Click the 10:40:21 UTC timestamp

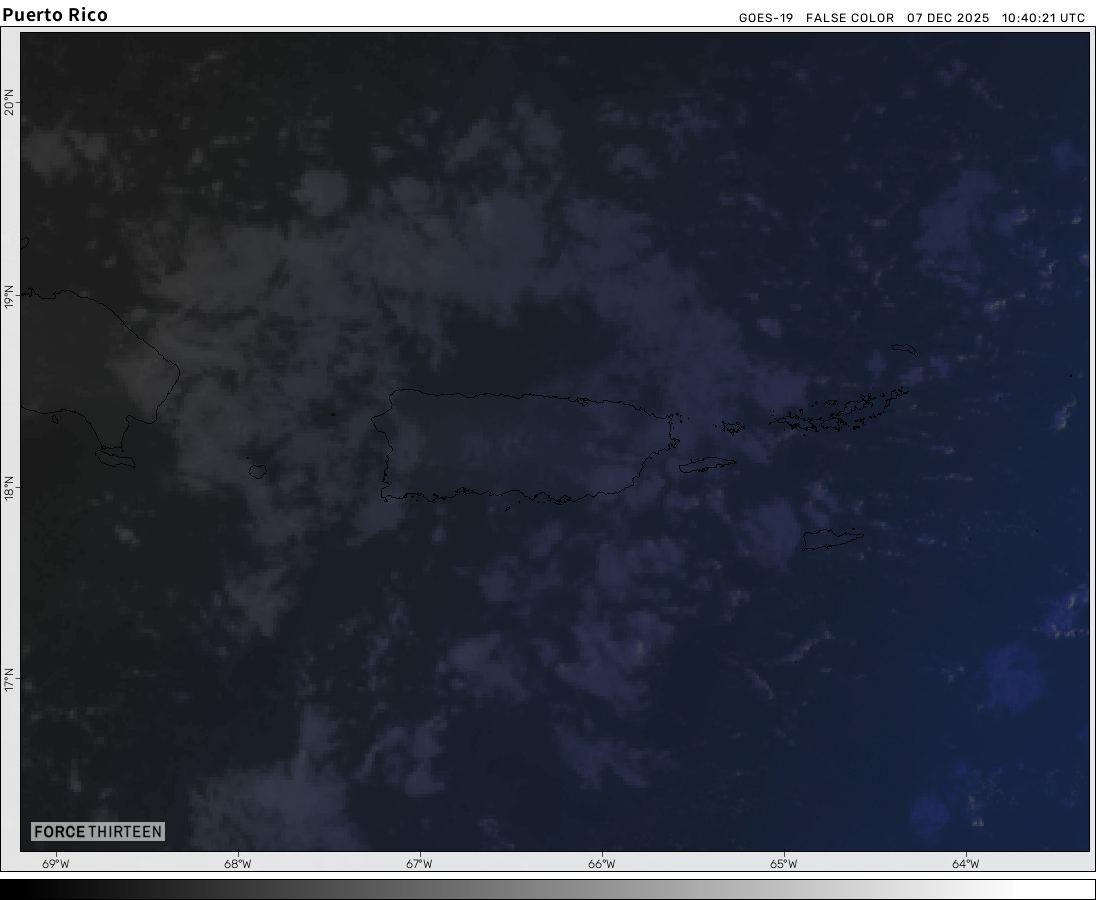click(x=1043, y=18)
